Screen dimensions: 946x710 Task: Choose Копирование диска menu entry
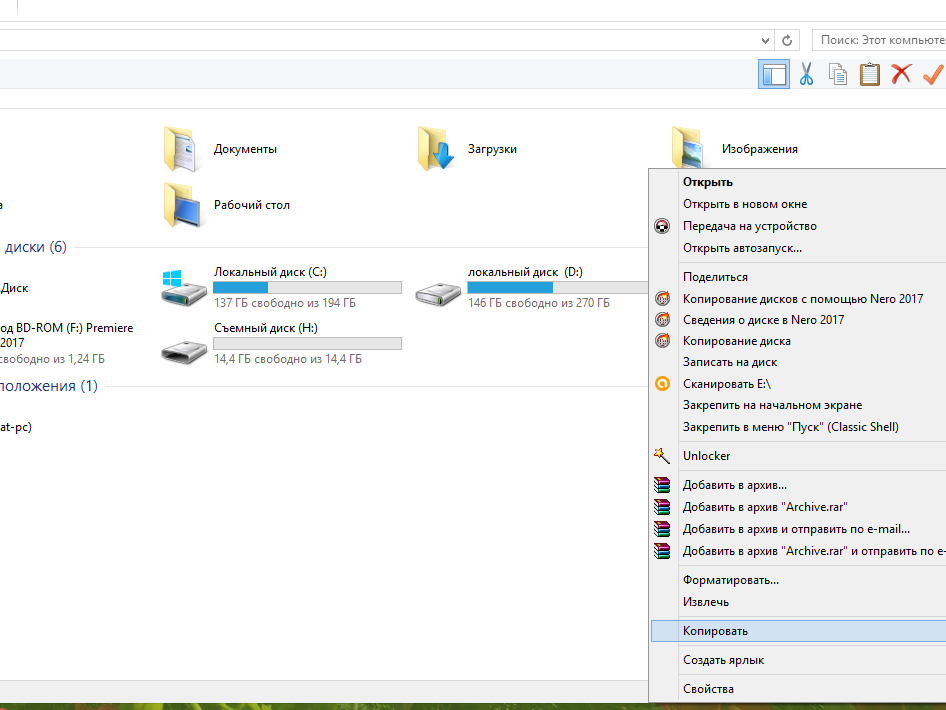[798, 341]
